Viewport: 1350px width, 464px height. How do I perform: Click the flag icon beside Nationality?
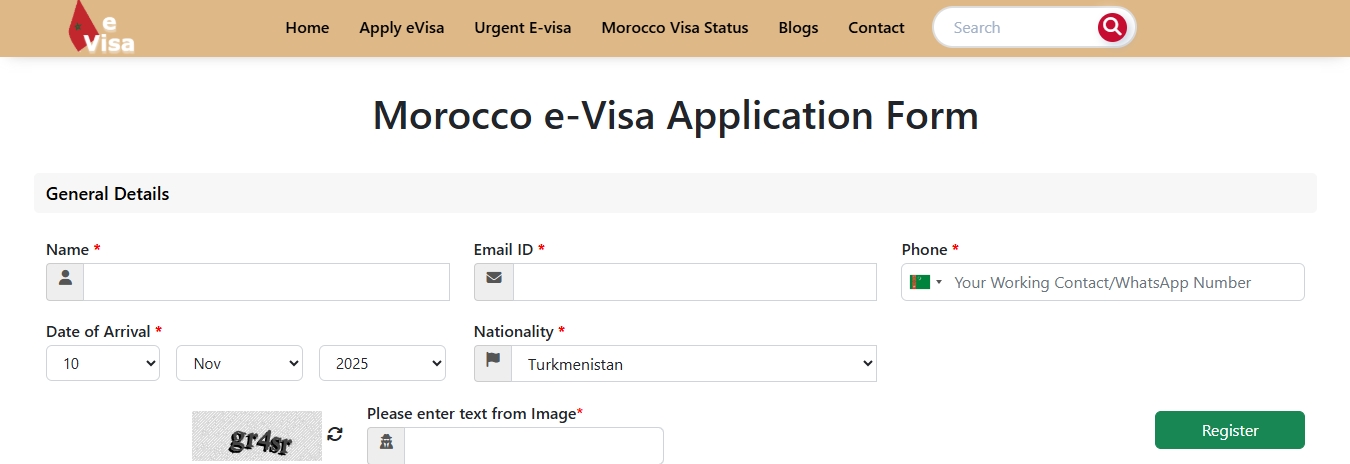493,364
